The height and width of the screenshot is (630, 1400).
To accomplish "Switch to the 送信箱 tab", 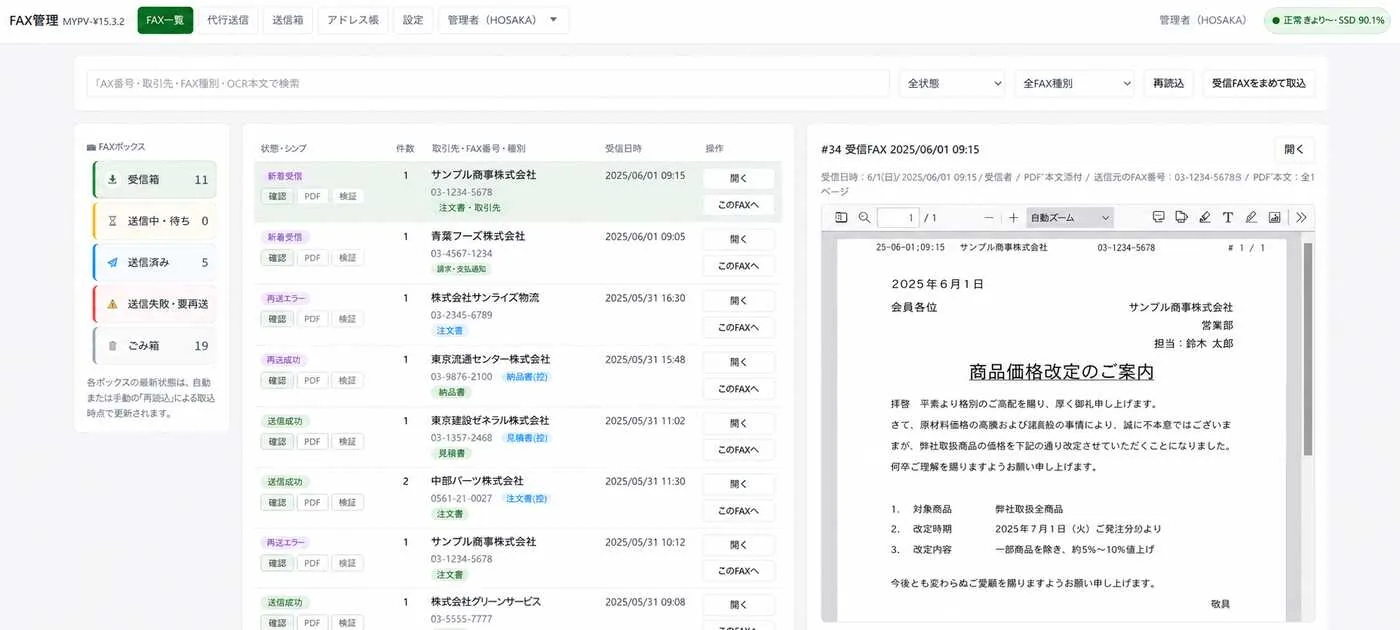I will pos(288,20).
